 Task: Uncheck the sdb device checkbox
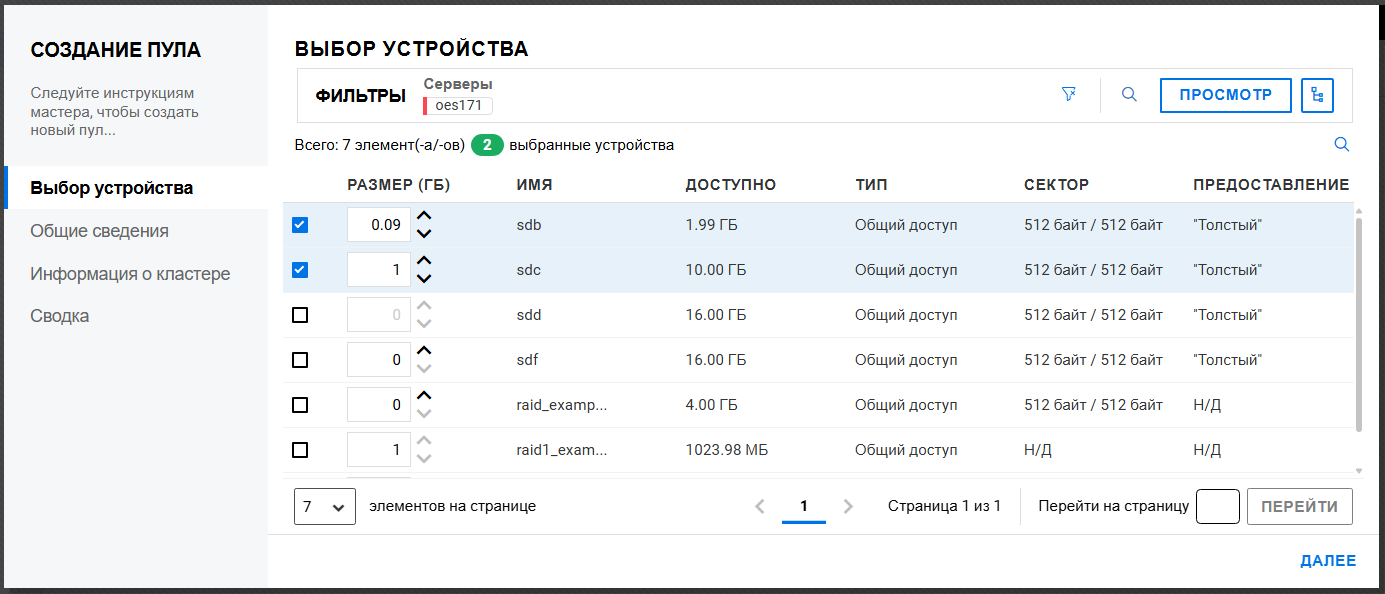pos(300,225)
